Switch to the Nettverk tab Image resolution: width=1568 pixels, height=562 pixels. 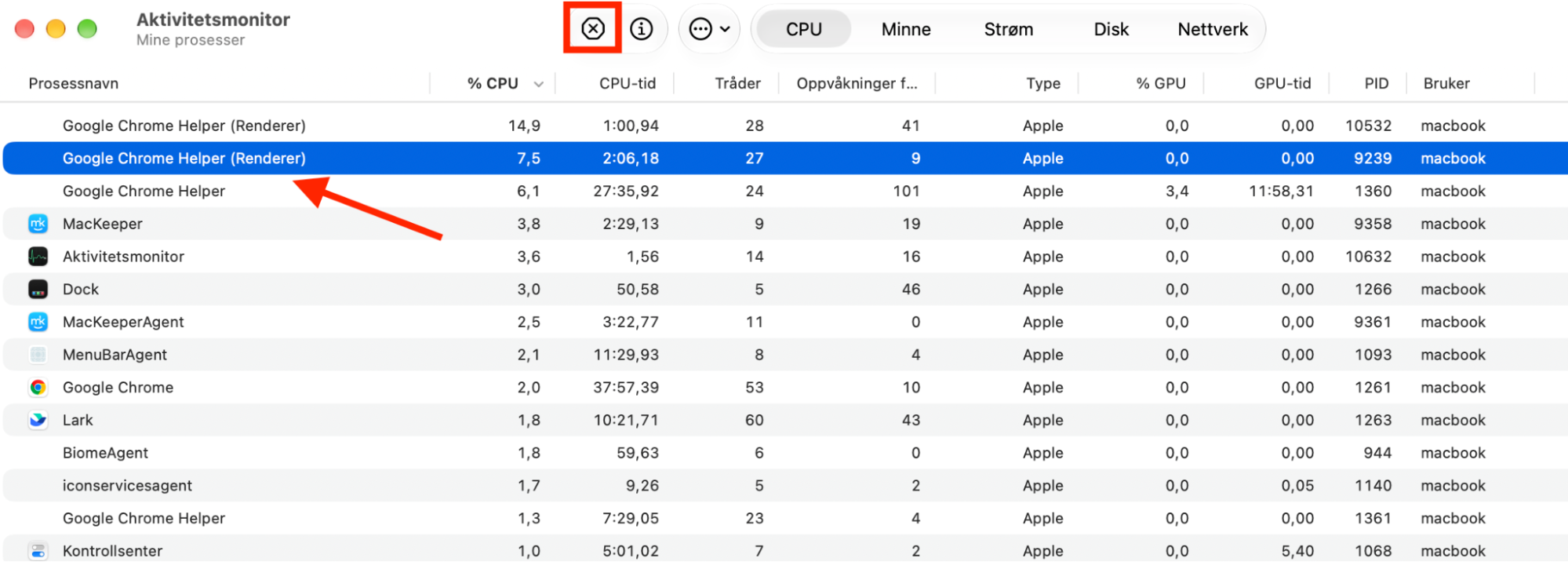point(1213,29)
